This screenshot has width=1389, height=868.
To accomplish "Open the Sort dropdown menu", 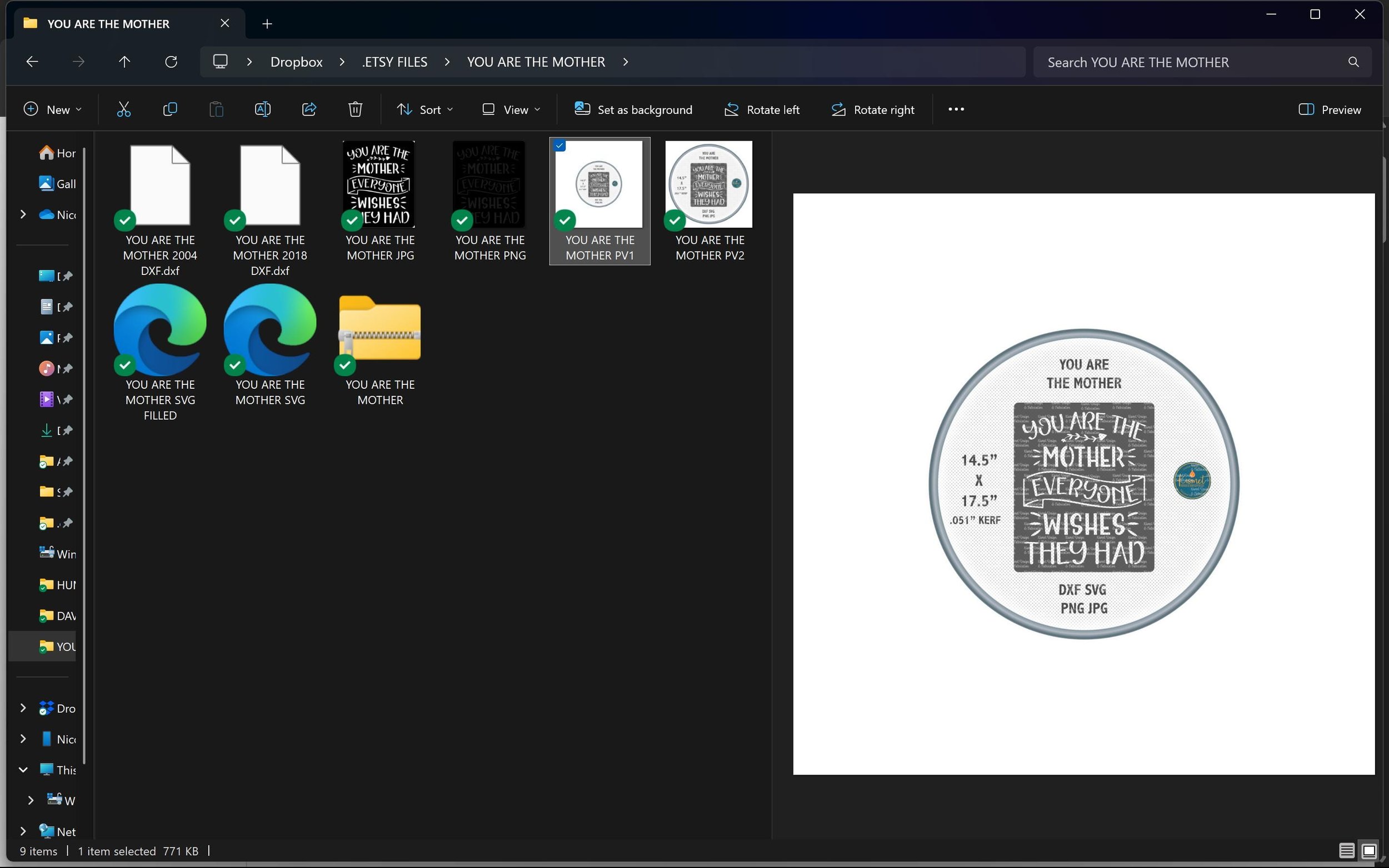I will click(425, 109).
